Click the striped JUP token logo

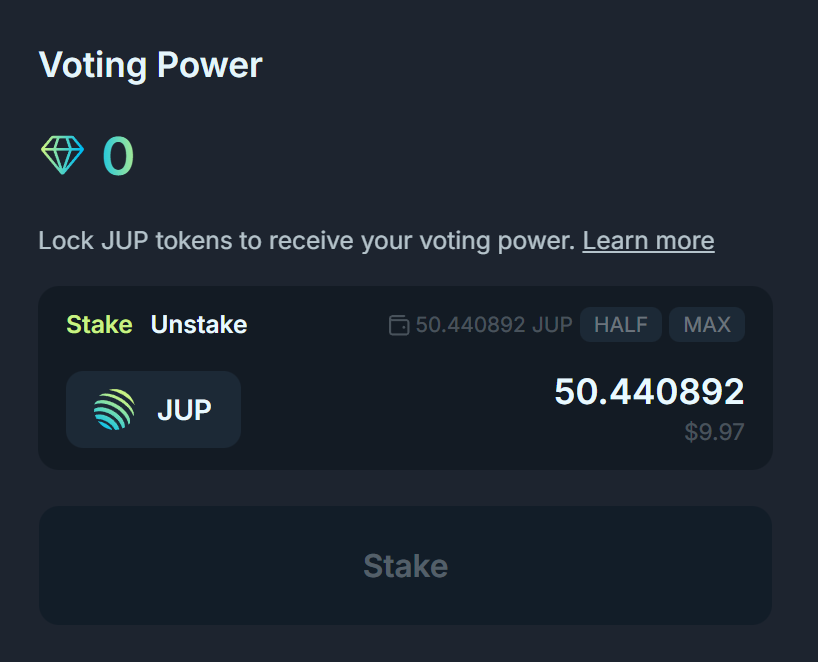(x=114, y=410)
